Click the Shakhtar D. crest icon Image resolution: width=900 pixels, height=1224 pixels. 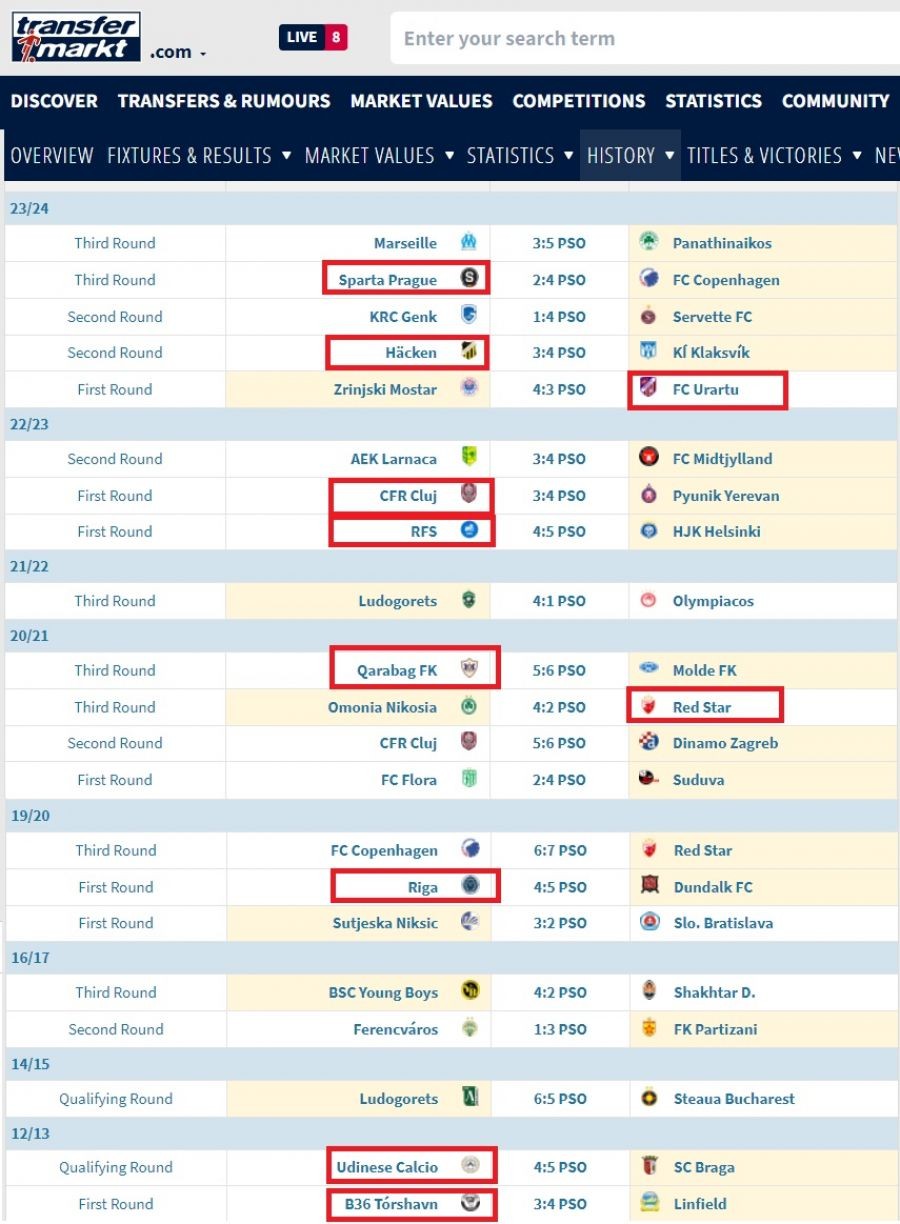click(650, 992)
